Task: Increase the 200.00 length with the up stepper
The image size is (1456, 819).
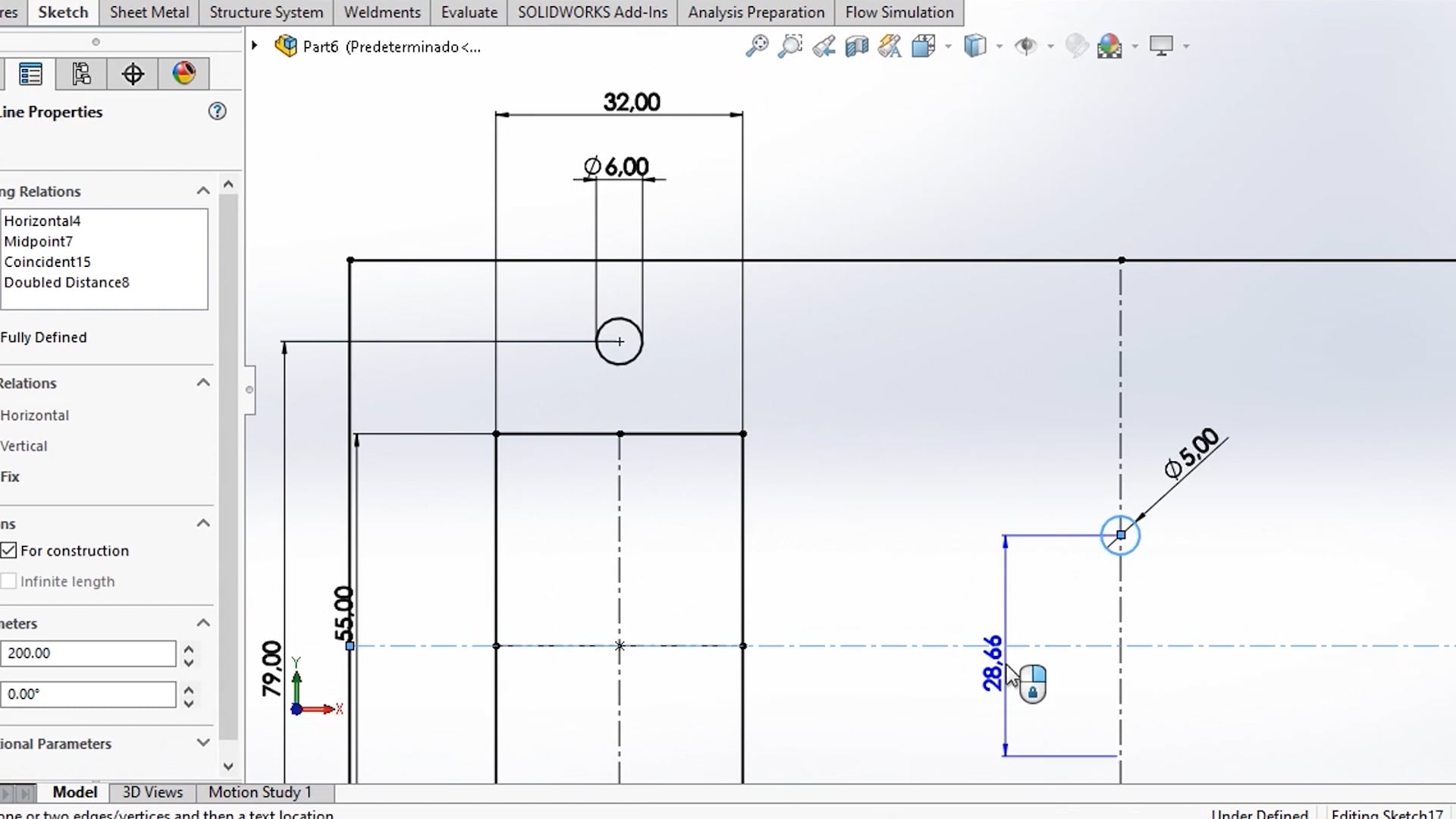Action: (x=188, y=647)
